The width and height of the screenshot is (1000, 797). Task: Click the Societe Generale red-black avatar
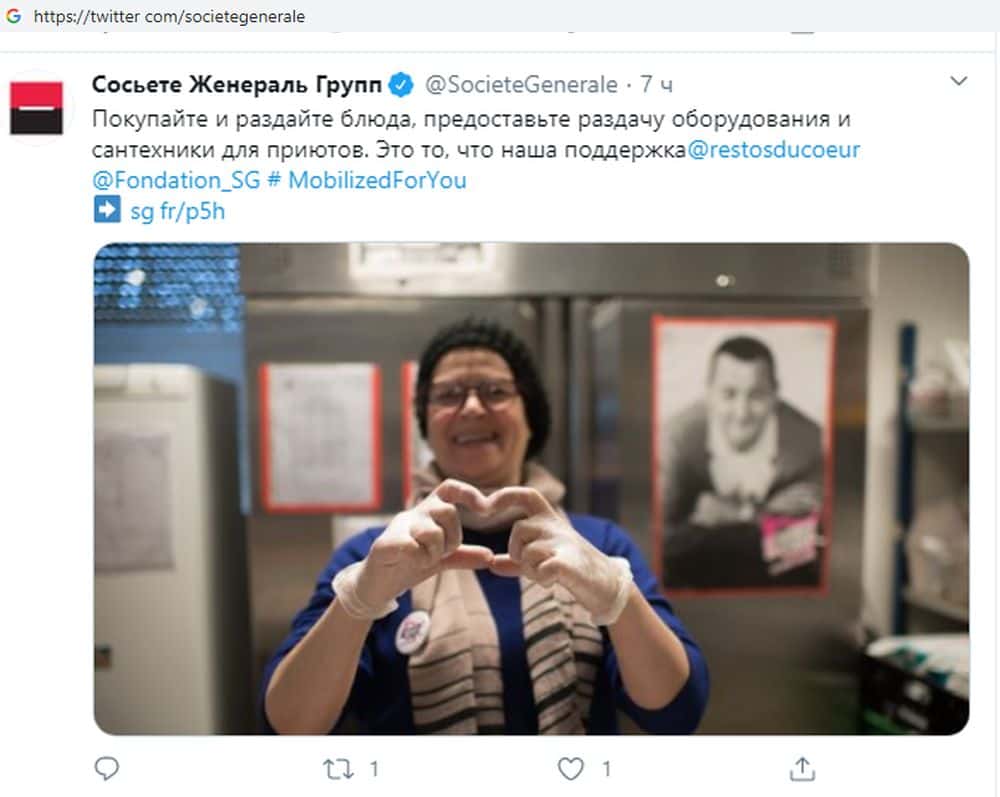[x=36, y=108]
